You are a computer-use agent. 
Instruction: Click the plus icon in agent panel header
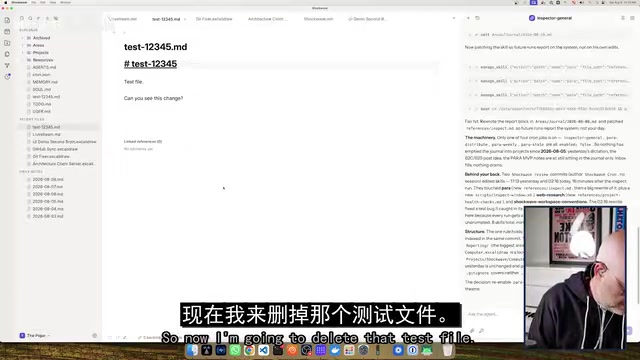tap(468, 18)
